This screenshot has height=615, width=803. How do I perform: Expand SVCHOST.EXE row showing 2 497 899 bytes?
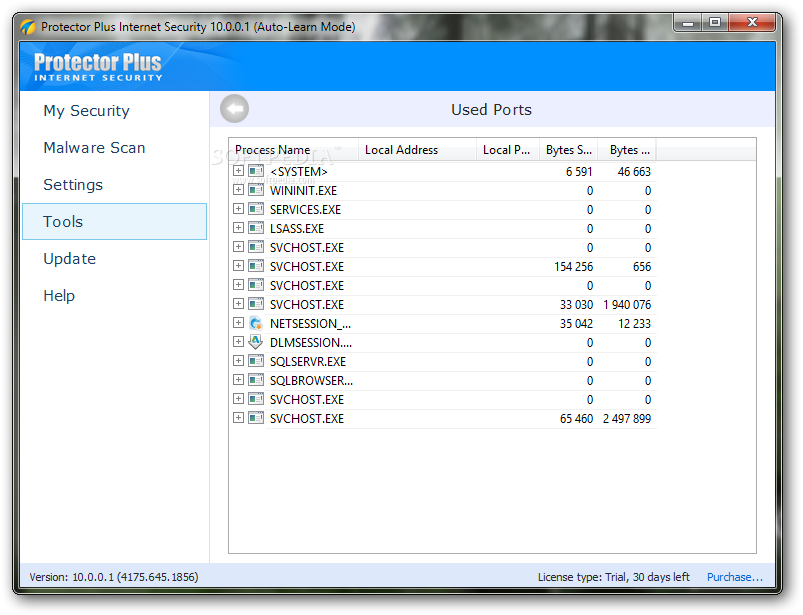(238, 418)
